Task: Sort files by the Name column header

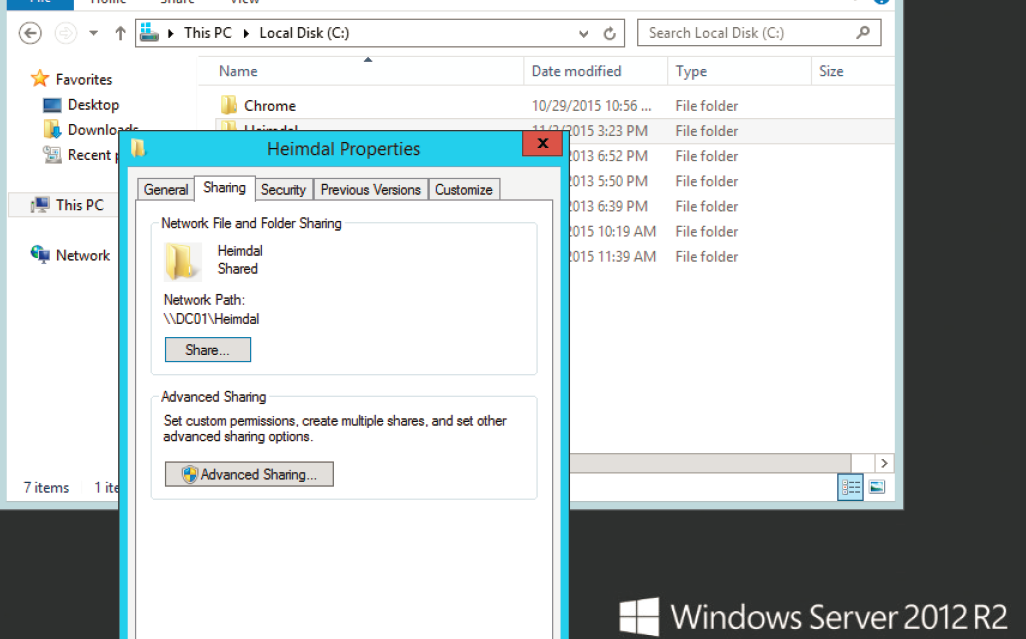Action: tap(238, 71)
